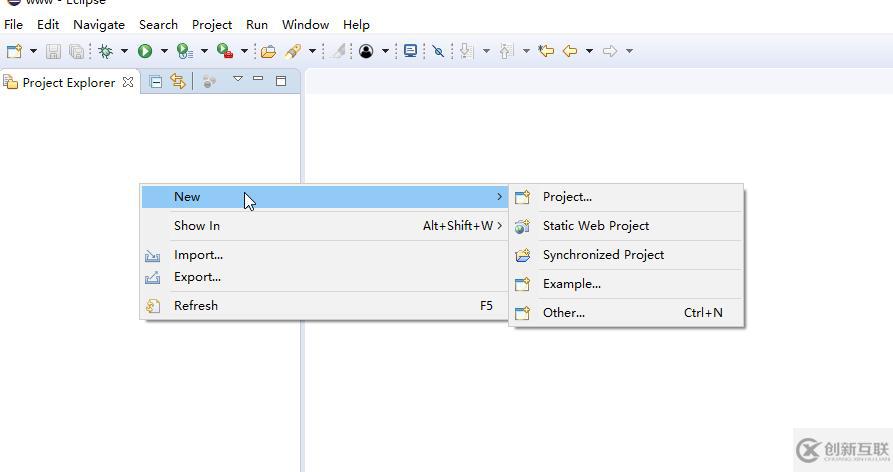Click the Next Annotation icon
This screenshot has height=472, width=893.
point(466,51)
